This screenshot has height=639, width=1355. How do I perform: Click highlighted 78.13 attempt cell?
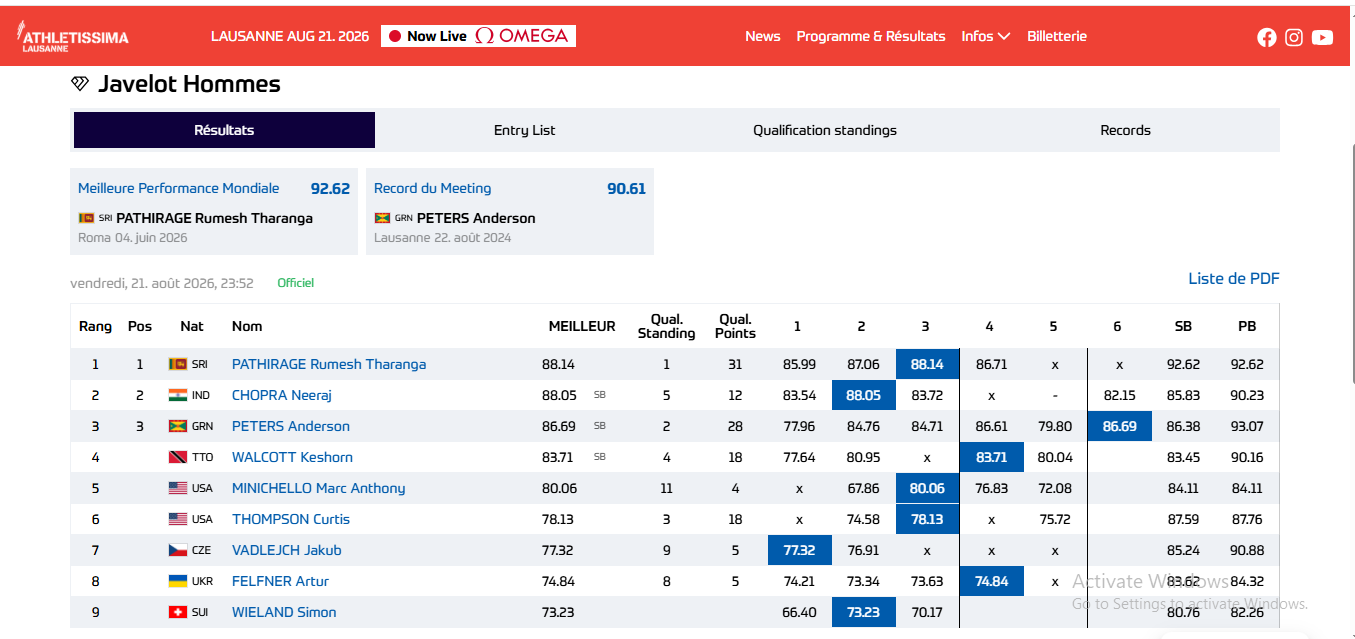click(x=927, y=519)
